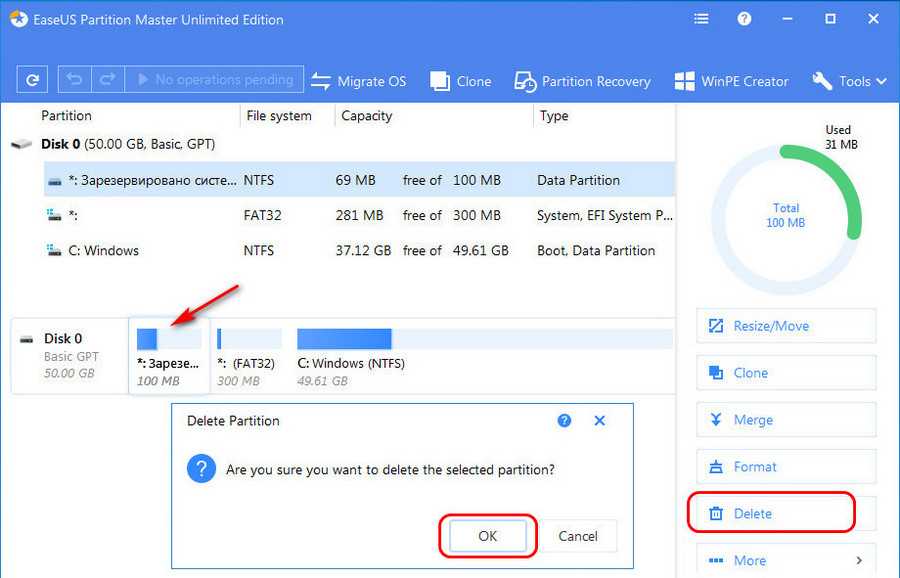Open Partition Recovery
The image size is (900, 578).
tap(582, 81)
